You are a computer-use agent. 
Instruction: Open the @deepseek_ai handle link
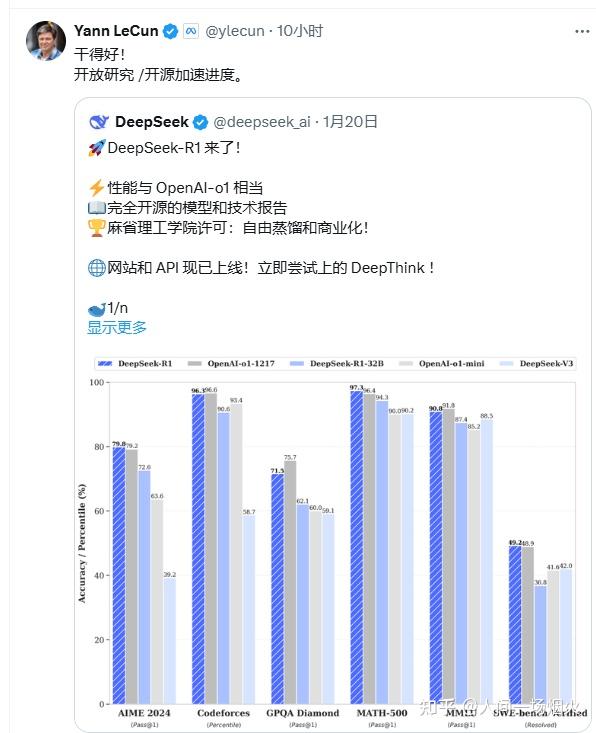[x=262, y=122]
